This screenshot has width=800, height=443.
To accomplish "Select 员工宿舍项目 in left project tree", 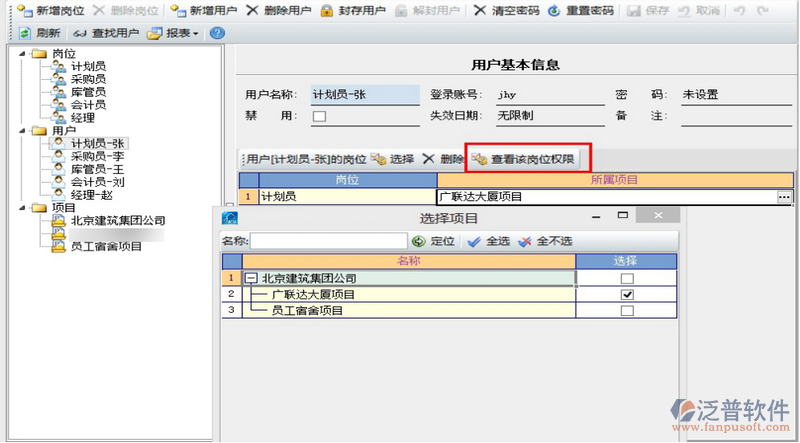I will (x=106, y=247).
